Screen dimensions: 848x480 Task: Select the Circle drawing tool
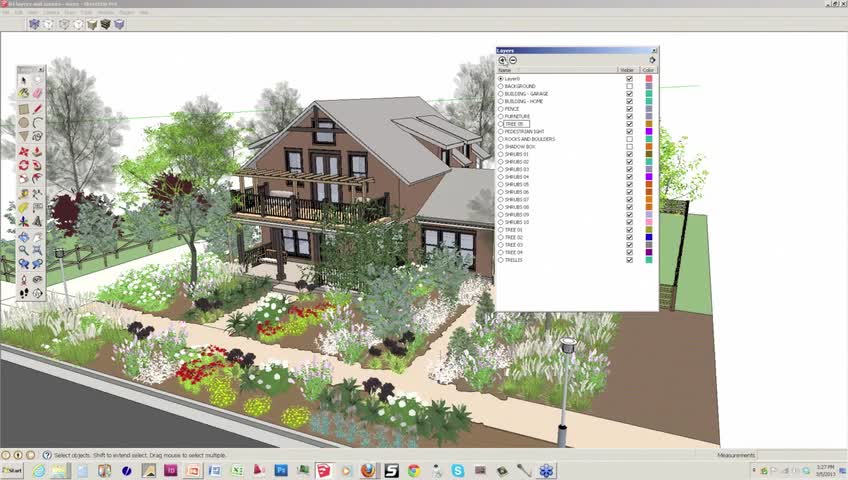coord(23,123)
